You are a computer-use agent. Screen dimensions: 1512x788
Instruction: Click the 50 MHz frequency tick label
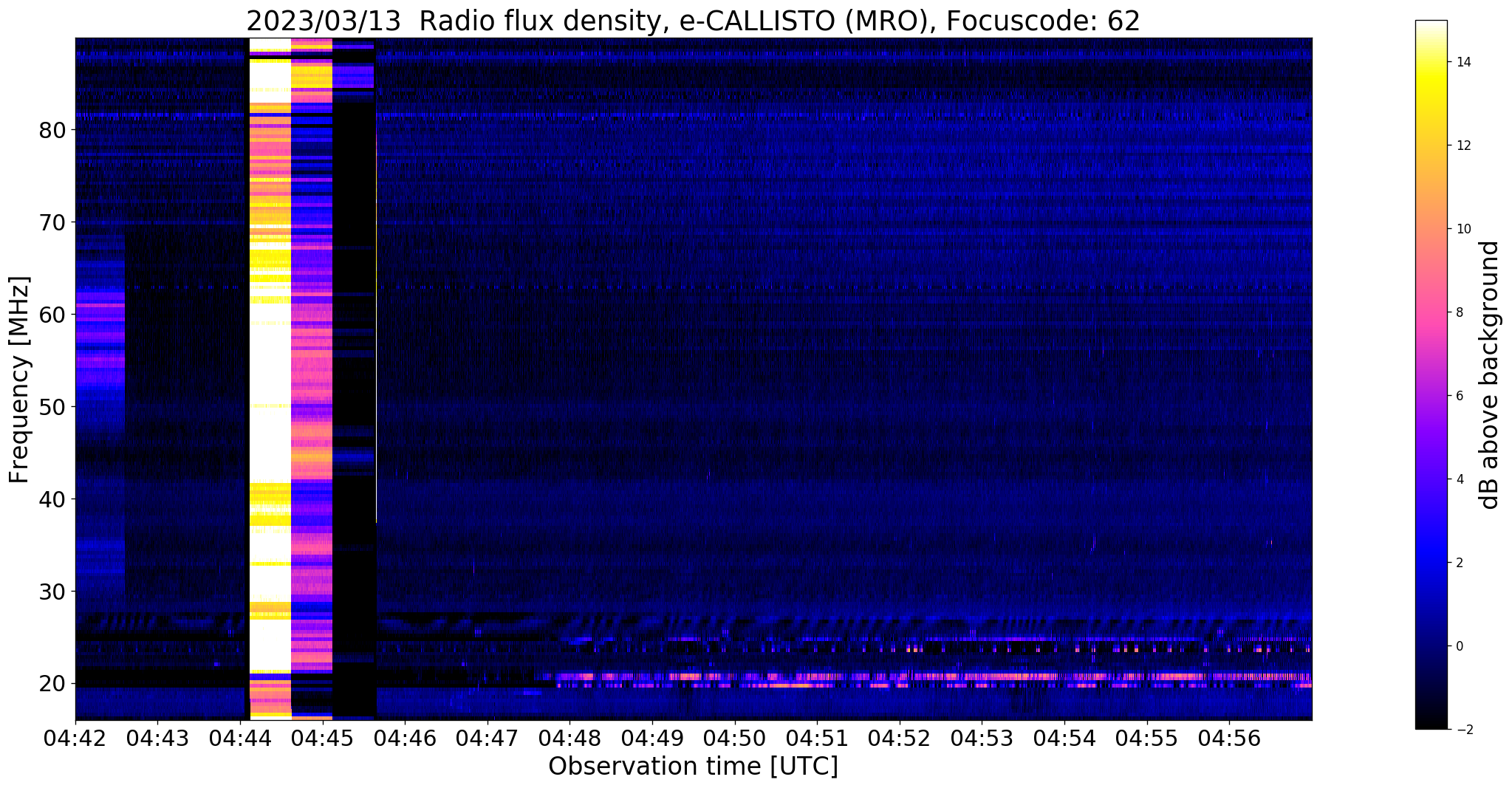(x=52, y=407)
